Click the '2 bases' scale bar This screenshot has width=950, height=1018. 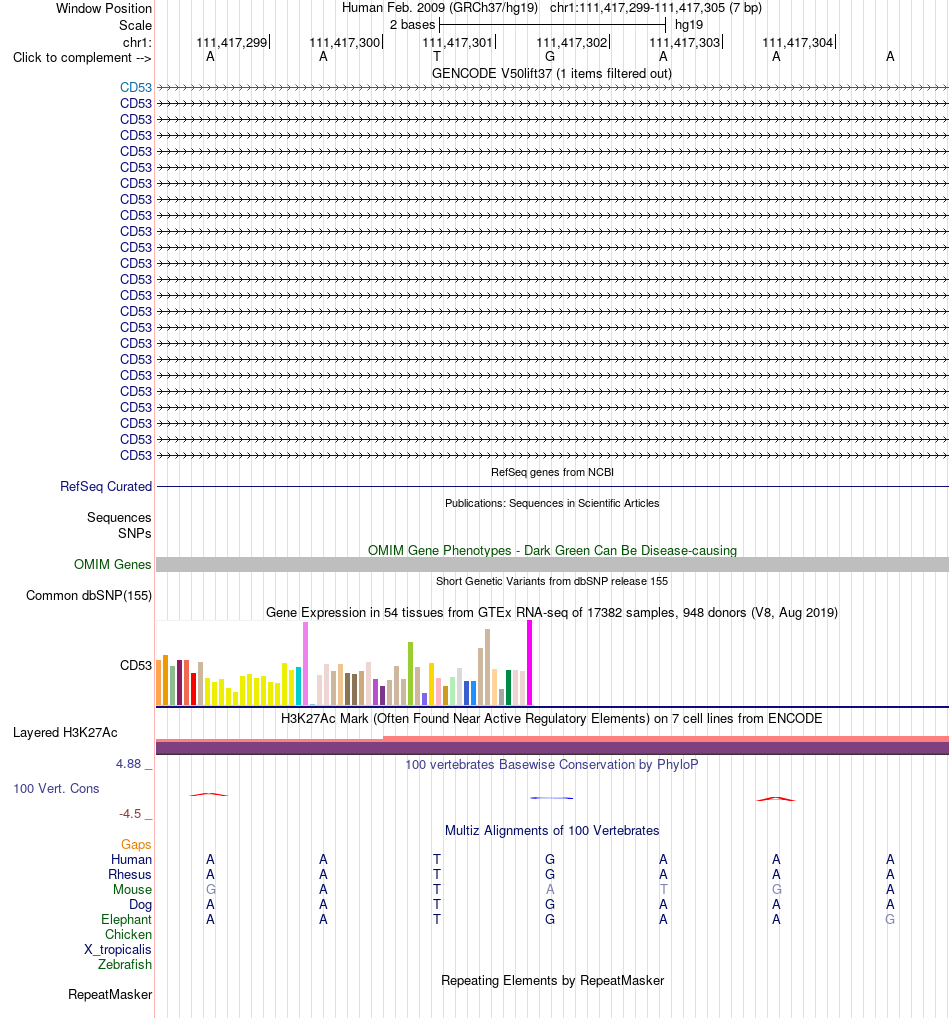coord(553,25)
